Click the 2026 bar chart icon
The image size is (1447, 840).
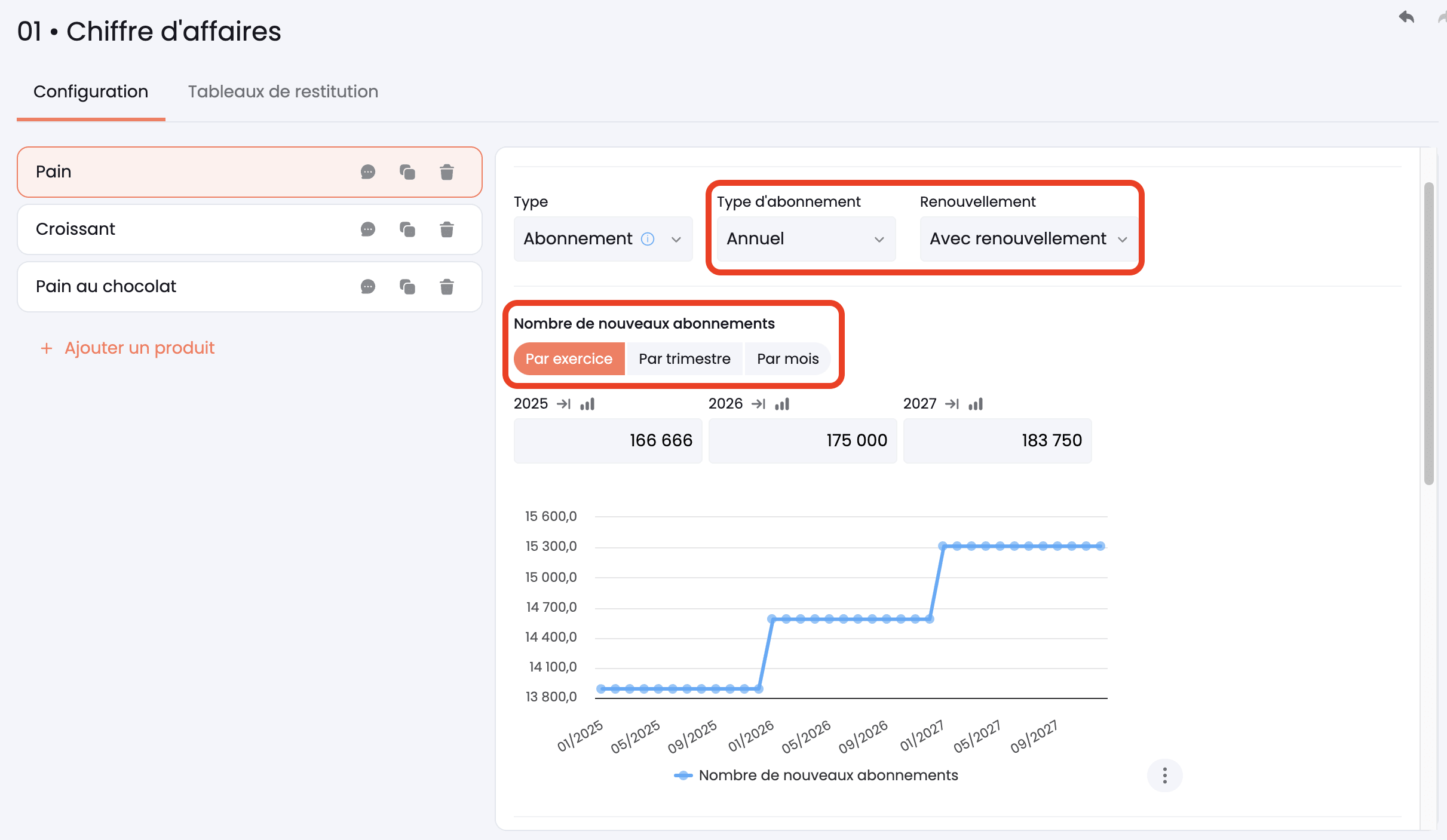[782, 404]
